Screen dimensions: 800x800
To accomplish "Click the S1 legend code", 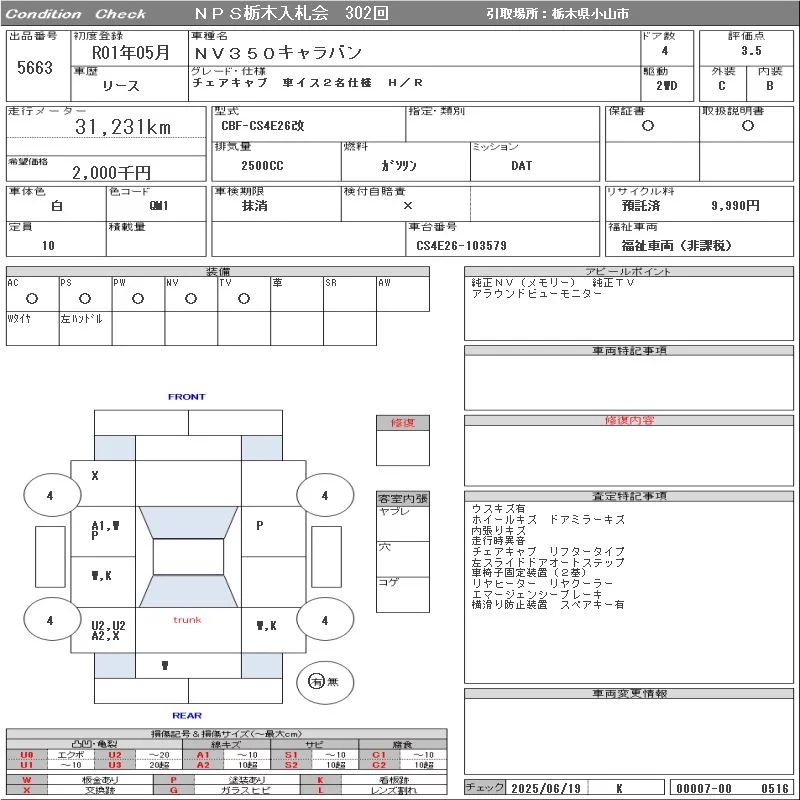I will (x=291, y=755).
